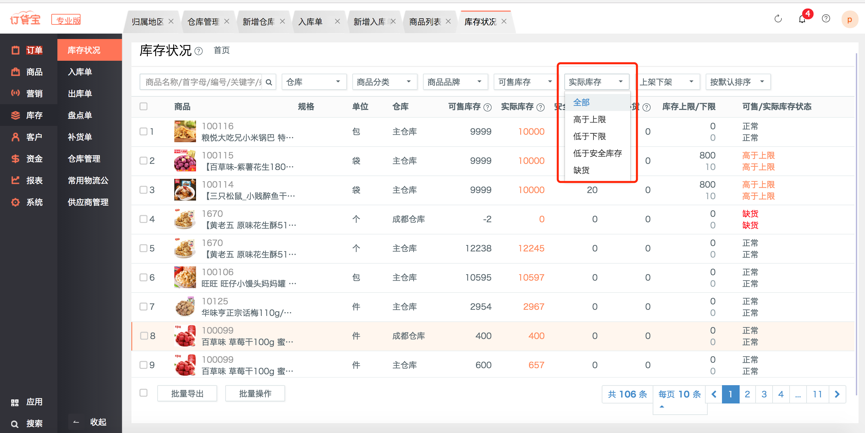Click the 收起 collapse sidebar button
Image resolution: width=865 pixels, height=433 pixels.
(90, 423)
